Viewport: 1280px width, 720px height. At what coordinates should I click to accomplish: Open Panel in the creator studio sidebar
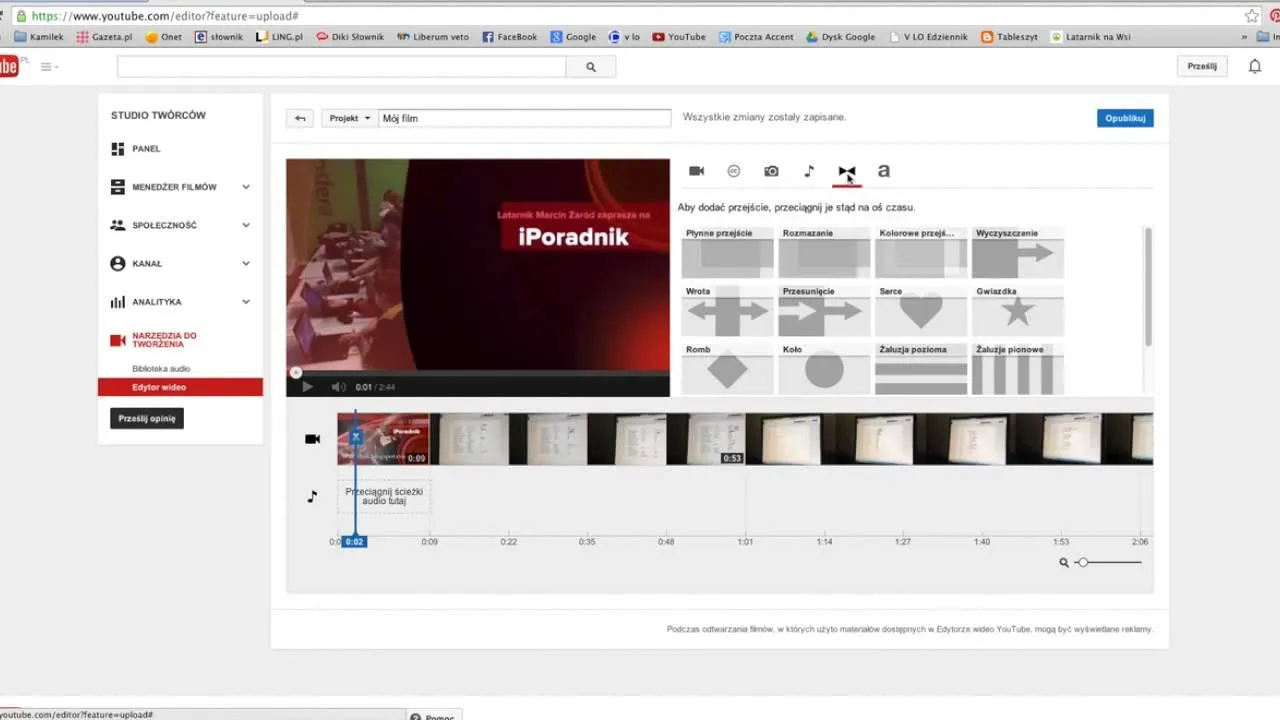coord(146,149)
